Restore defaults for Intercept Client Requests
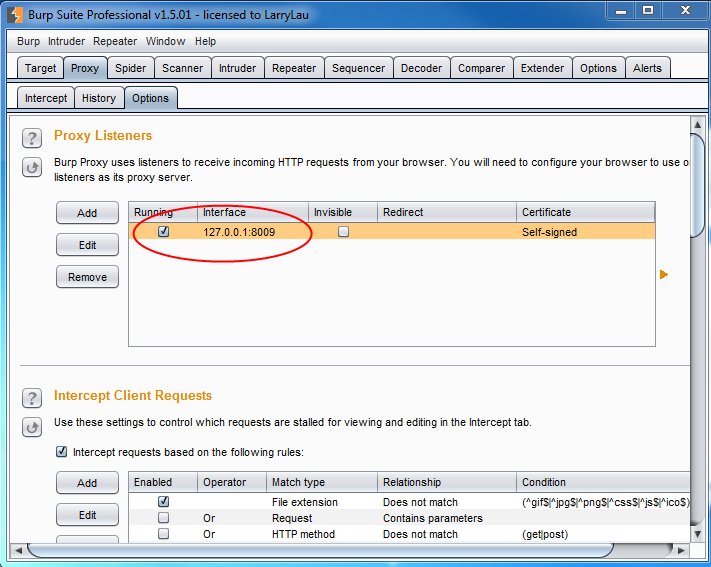This screenshot has width=711, height=567. click(32, 427)
